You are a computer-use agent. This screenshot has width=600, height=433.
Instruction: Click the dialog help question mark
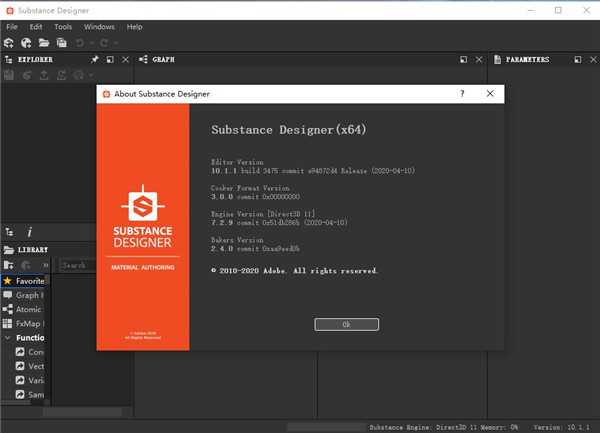pos(462,94)
